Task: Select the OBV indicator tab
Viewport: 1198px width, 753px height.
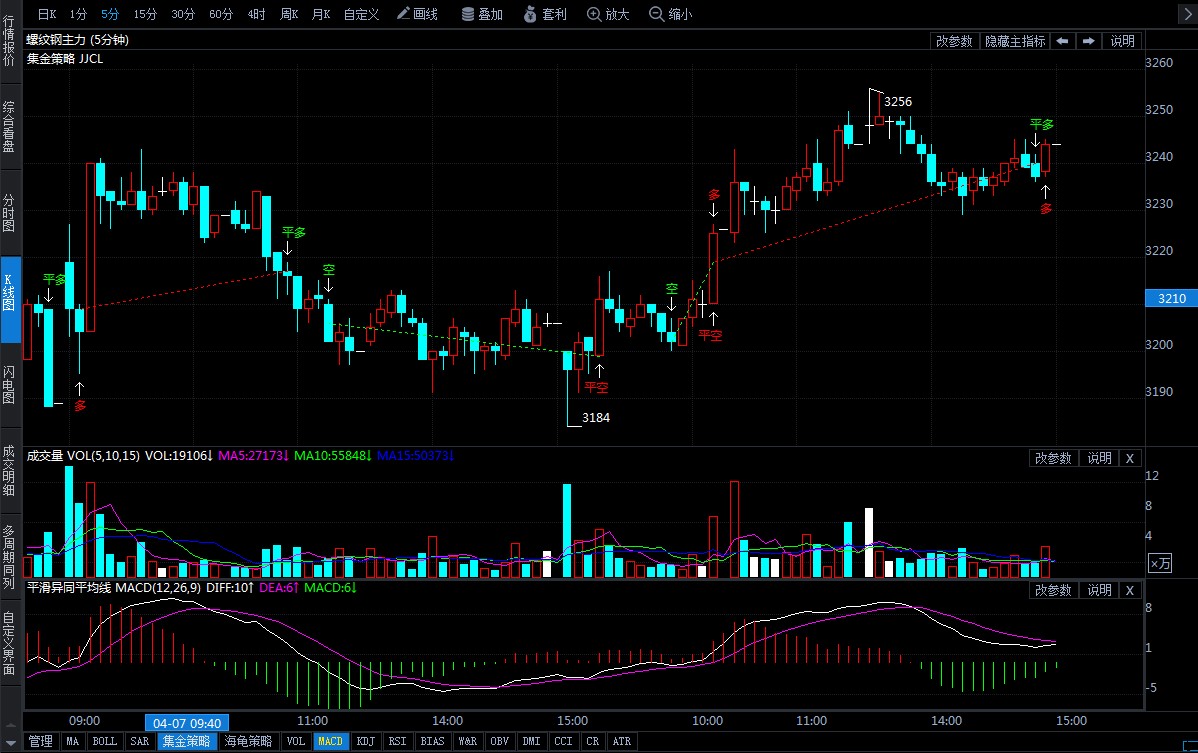Action: click(x=500, y=742)
